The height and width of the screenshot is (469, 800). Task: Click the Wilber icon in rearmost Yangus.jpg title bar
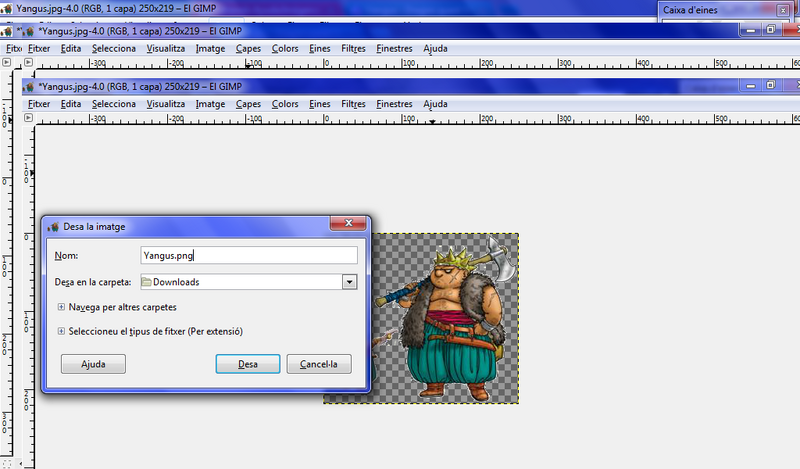6,9
